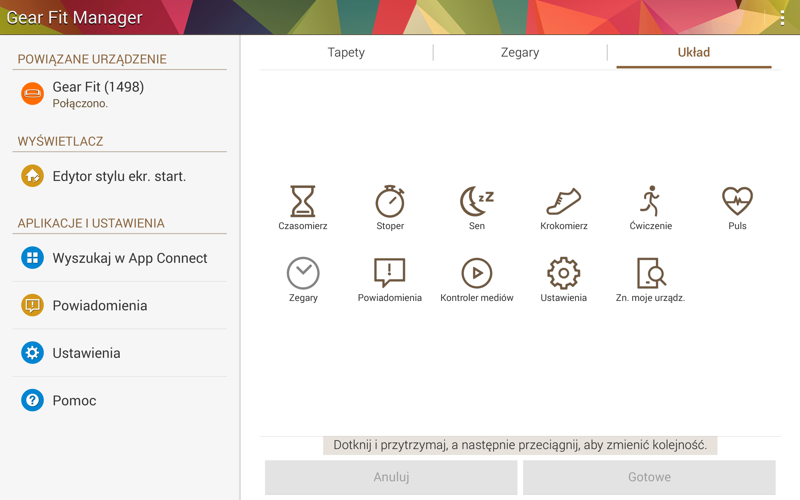Viewport: 800px width, 500px height.
Task: Select the Powiadomienia speech bubble grid icon
Action: tap(390, 273)
